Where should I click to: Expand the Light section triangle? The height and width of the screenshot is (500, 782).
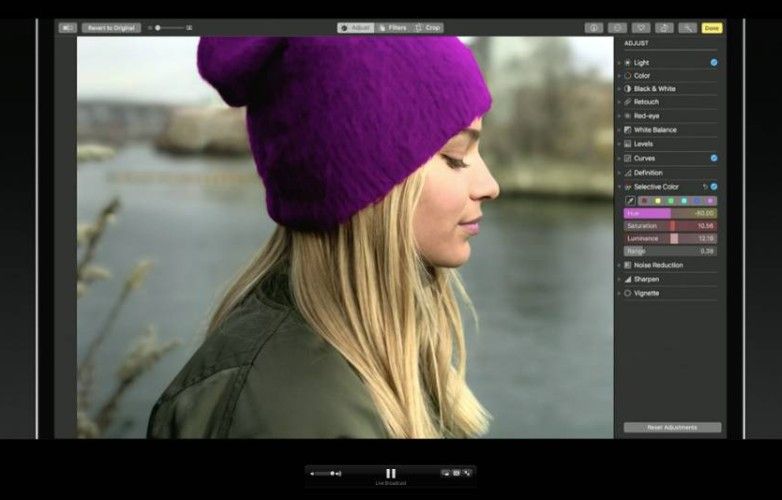click(x=620, y=63)
